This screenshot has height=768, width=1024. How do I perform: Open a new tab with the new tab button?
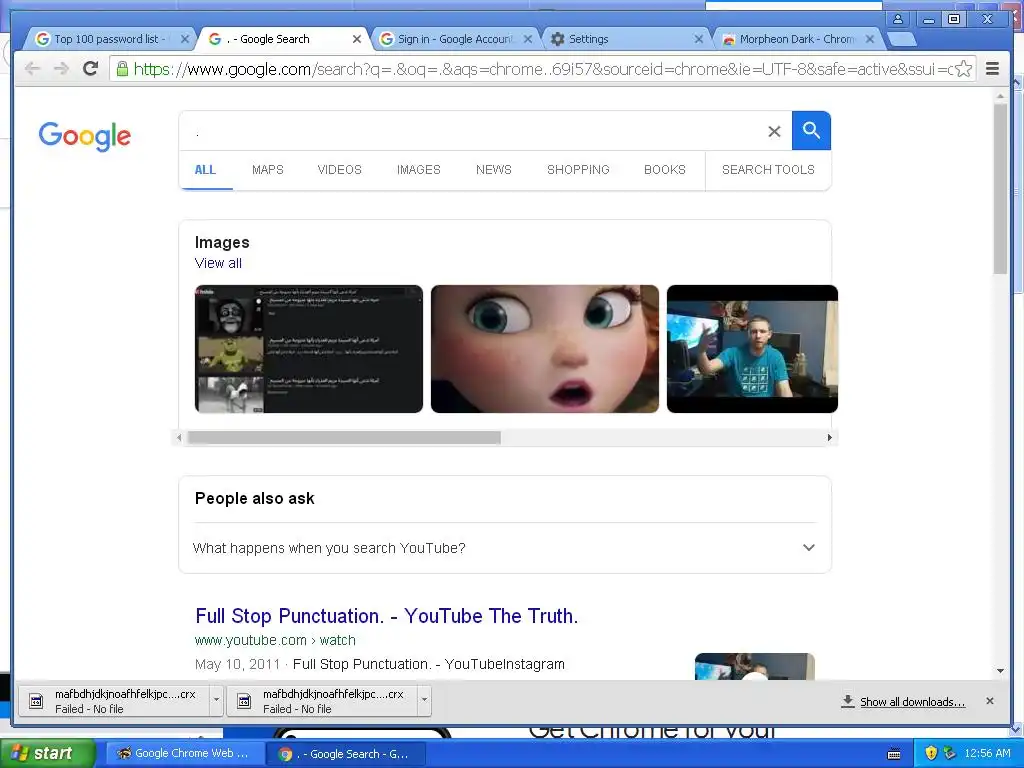pos(902,39)
